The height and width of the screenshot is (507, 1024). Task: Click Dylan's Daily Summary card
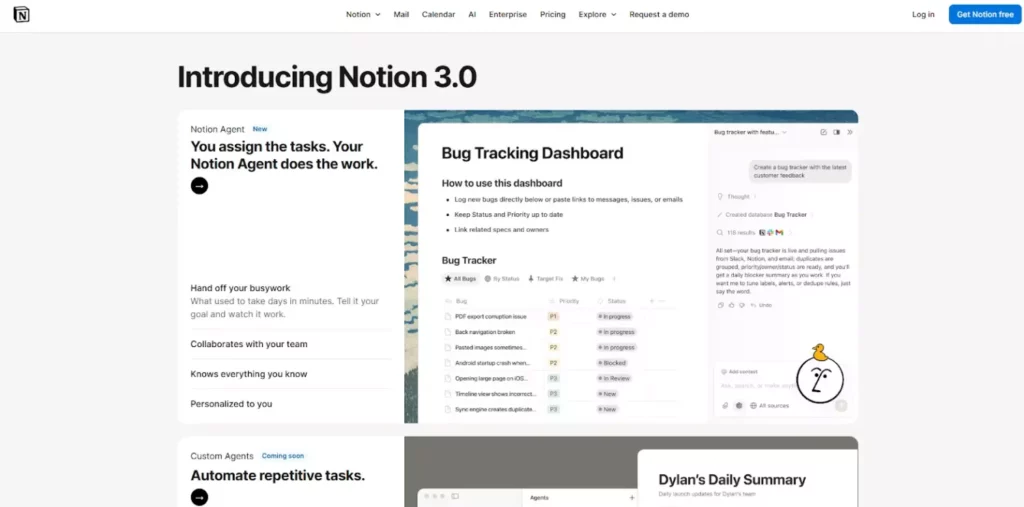point(747,478)
